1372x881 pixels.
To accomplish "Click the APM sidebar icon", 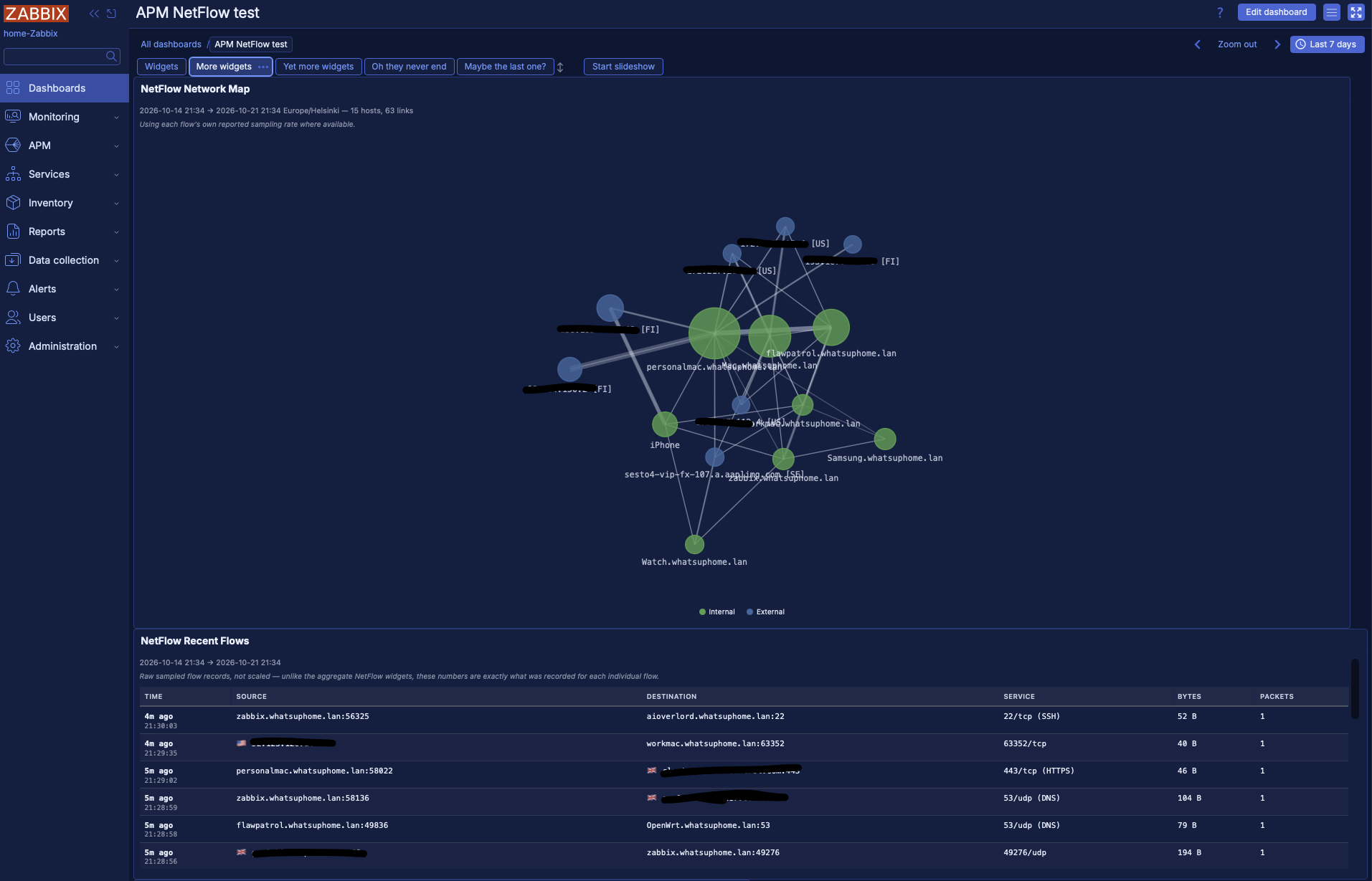I will 13,146.
